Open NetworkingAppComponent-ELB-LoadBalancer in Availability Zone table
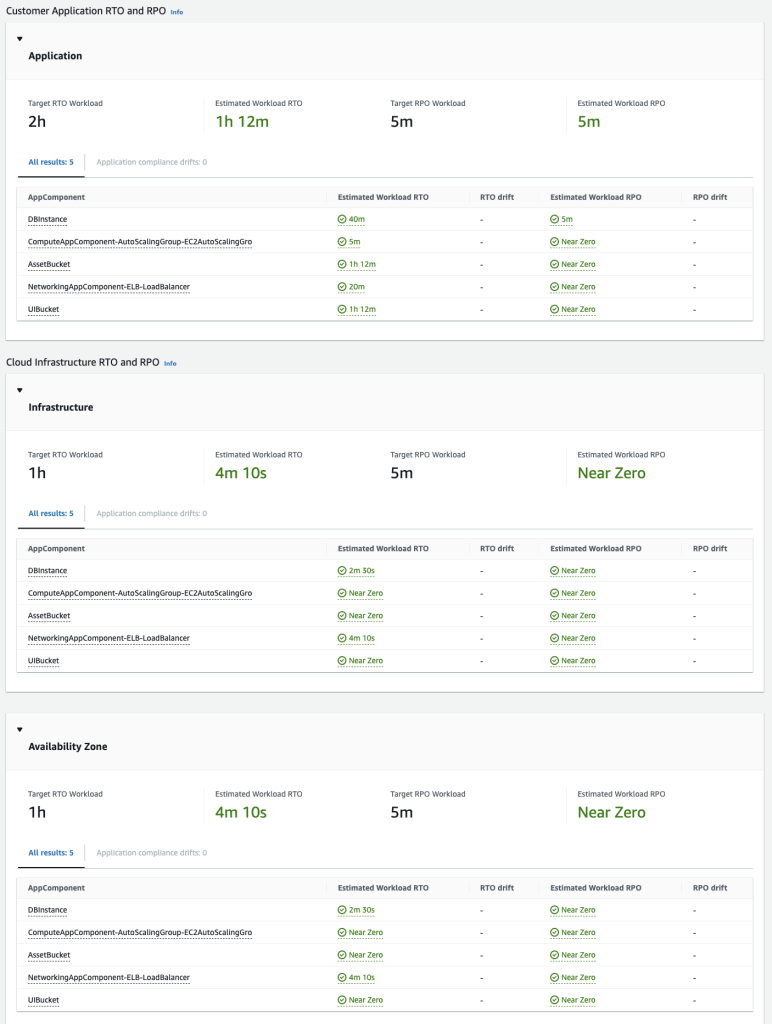The image size is (772, 1024). coord(109,978)
